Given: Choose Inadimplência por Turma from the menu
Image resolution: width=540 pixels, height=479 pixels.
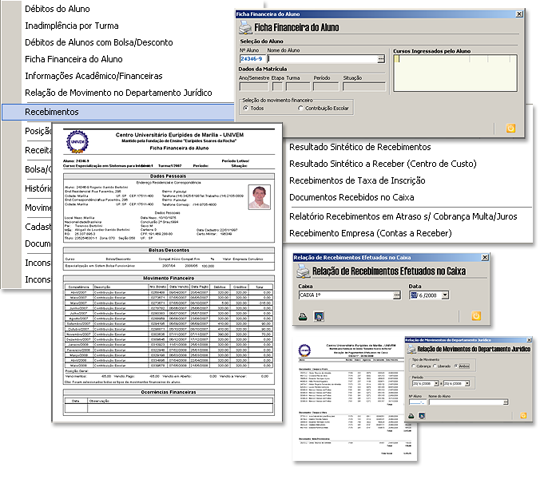Looking at the screenshot, I should pos(72,26).
